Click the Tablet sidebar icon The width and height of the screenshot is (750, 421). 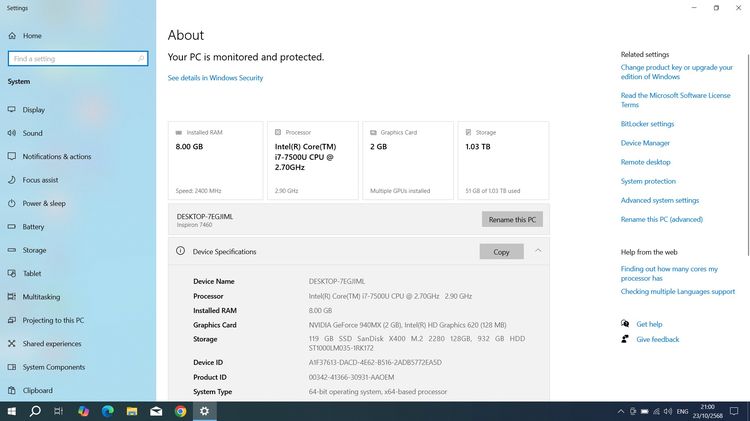[12, 273]
